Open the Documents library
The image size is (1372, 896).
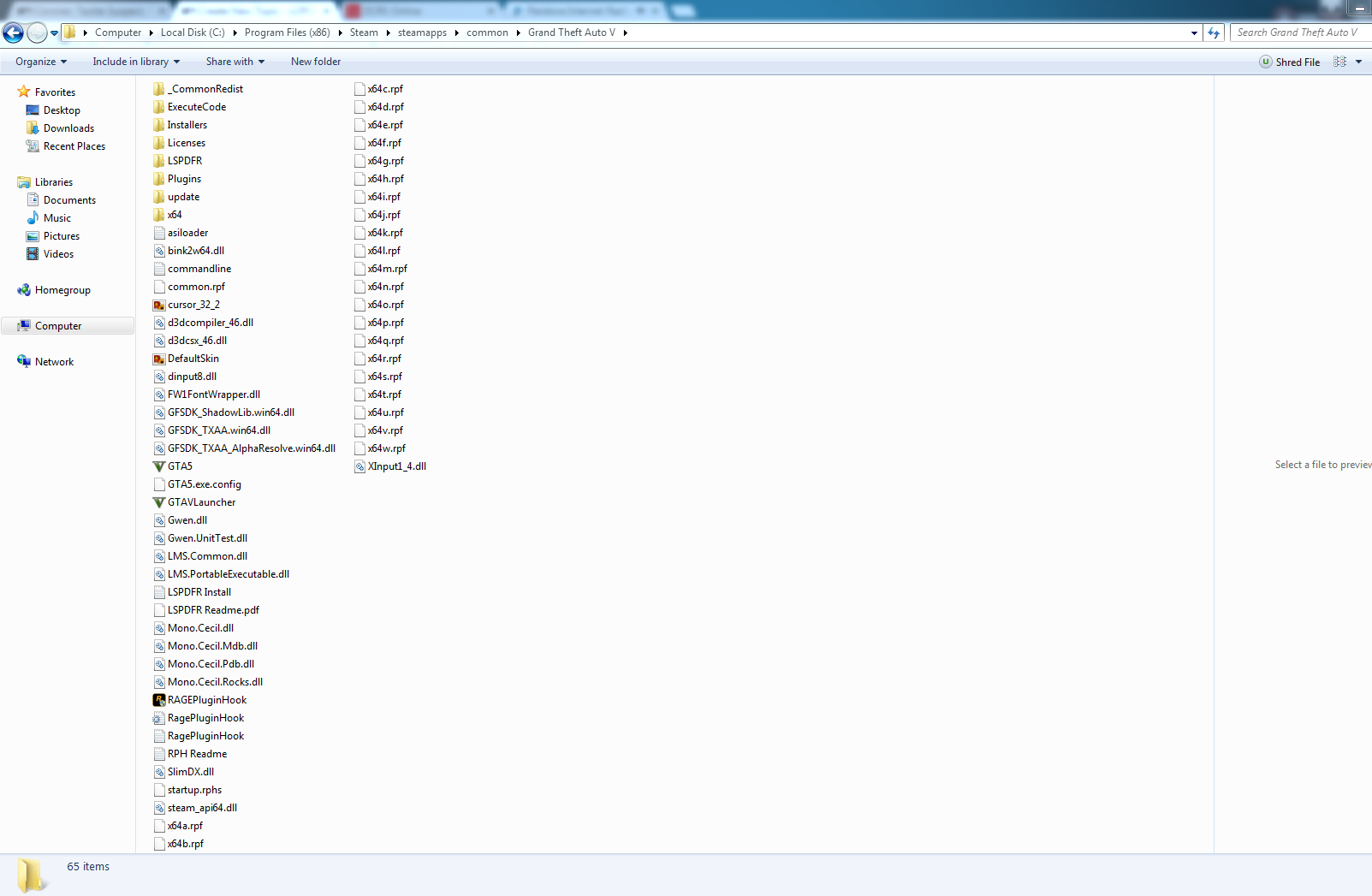click(69, 200)
